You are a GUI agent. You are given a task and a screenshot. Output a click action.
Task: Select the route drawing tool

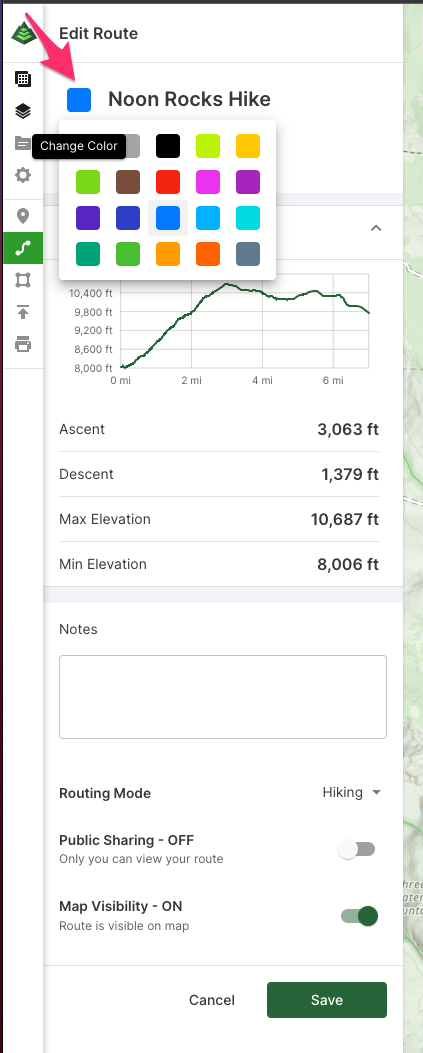(x=23, y=248)
